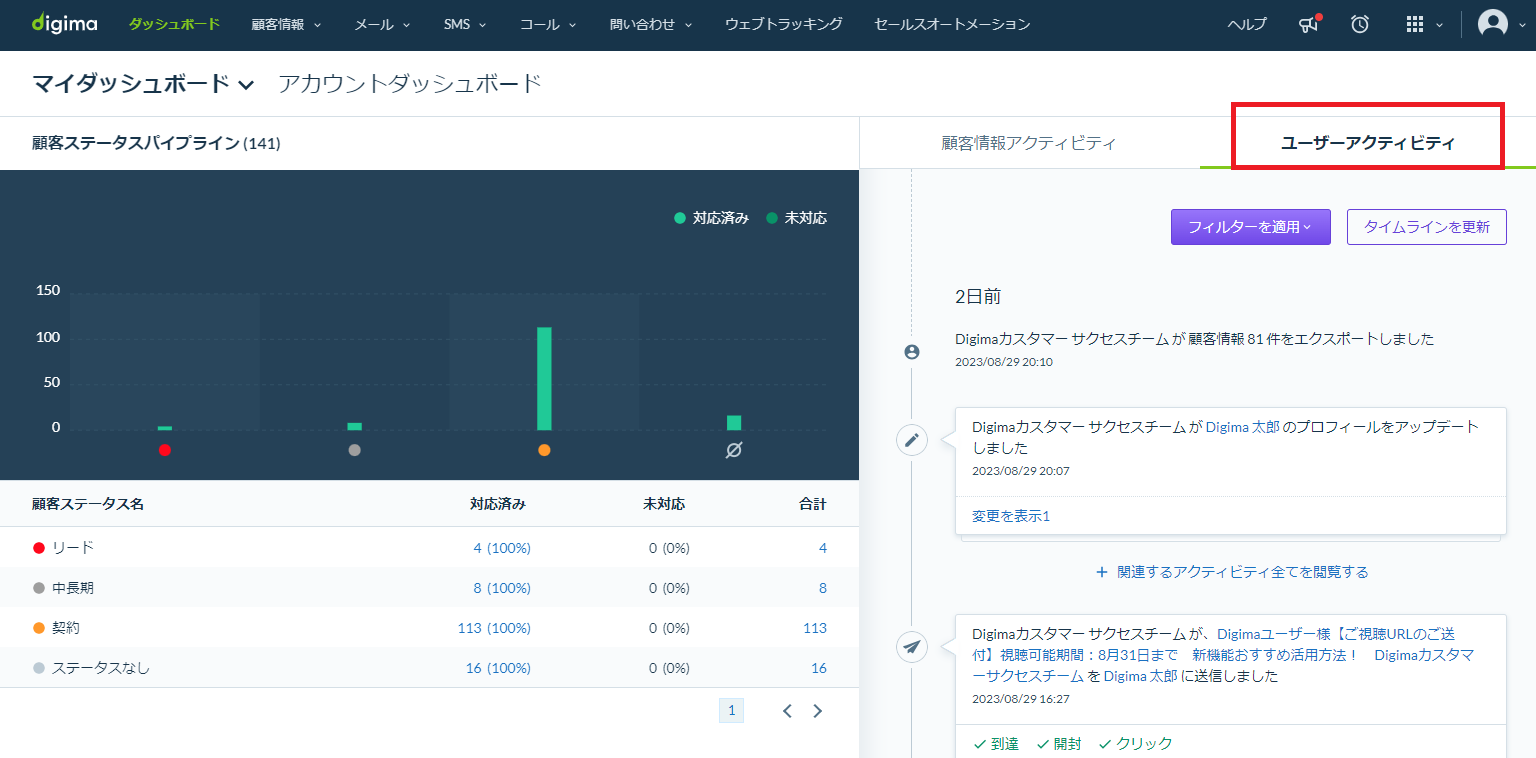Click 関連するアクティビティ全てを閲覧する
1536x758 pixels.
click(1232, 572)
